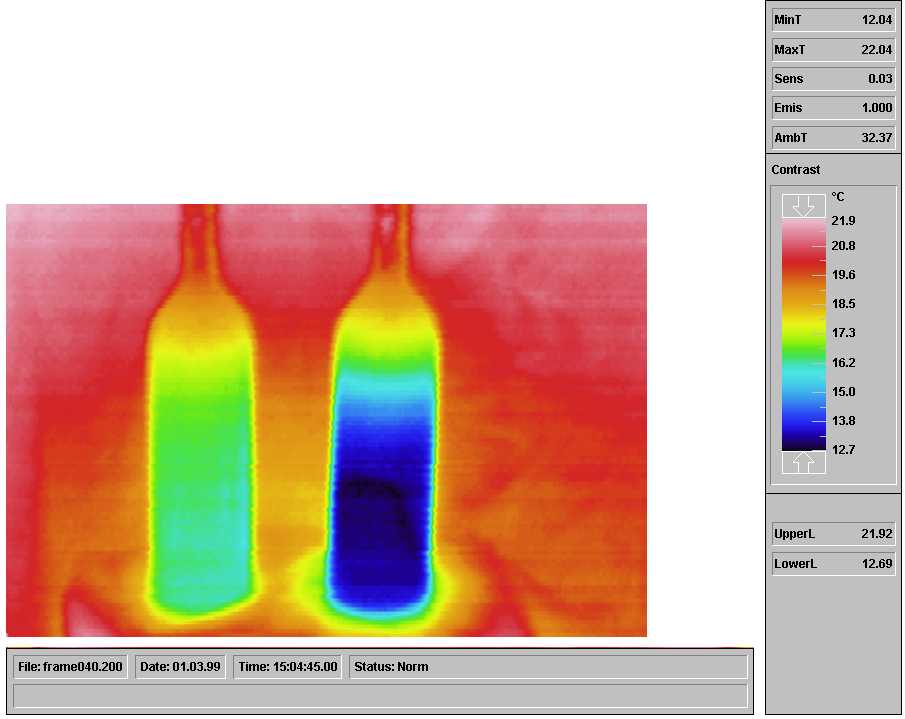Click the dark blue colder bottle in thermal image

tap(383, 462)
